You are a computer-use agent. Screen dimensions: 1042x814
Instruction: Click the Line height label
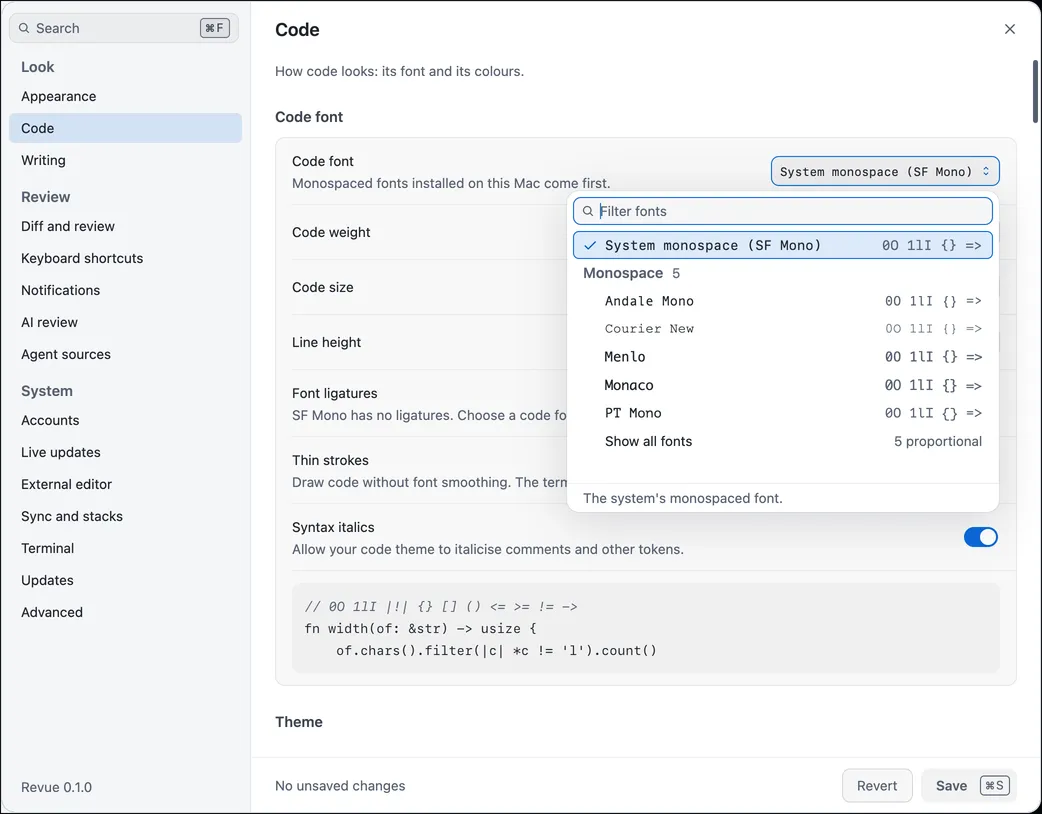tap(326, 342)
